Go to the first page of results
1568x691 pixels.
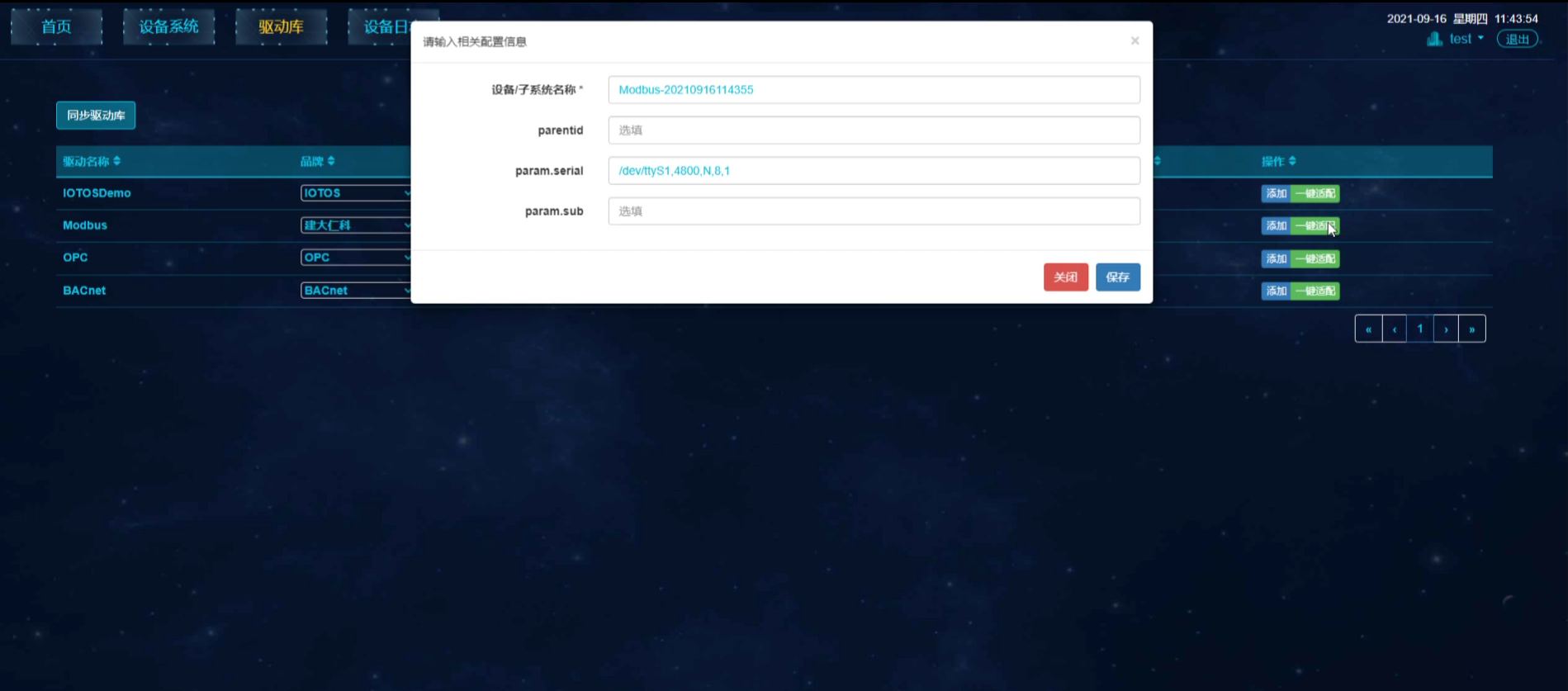[1368, 329]
